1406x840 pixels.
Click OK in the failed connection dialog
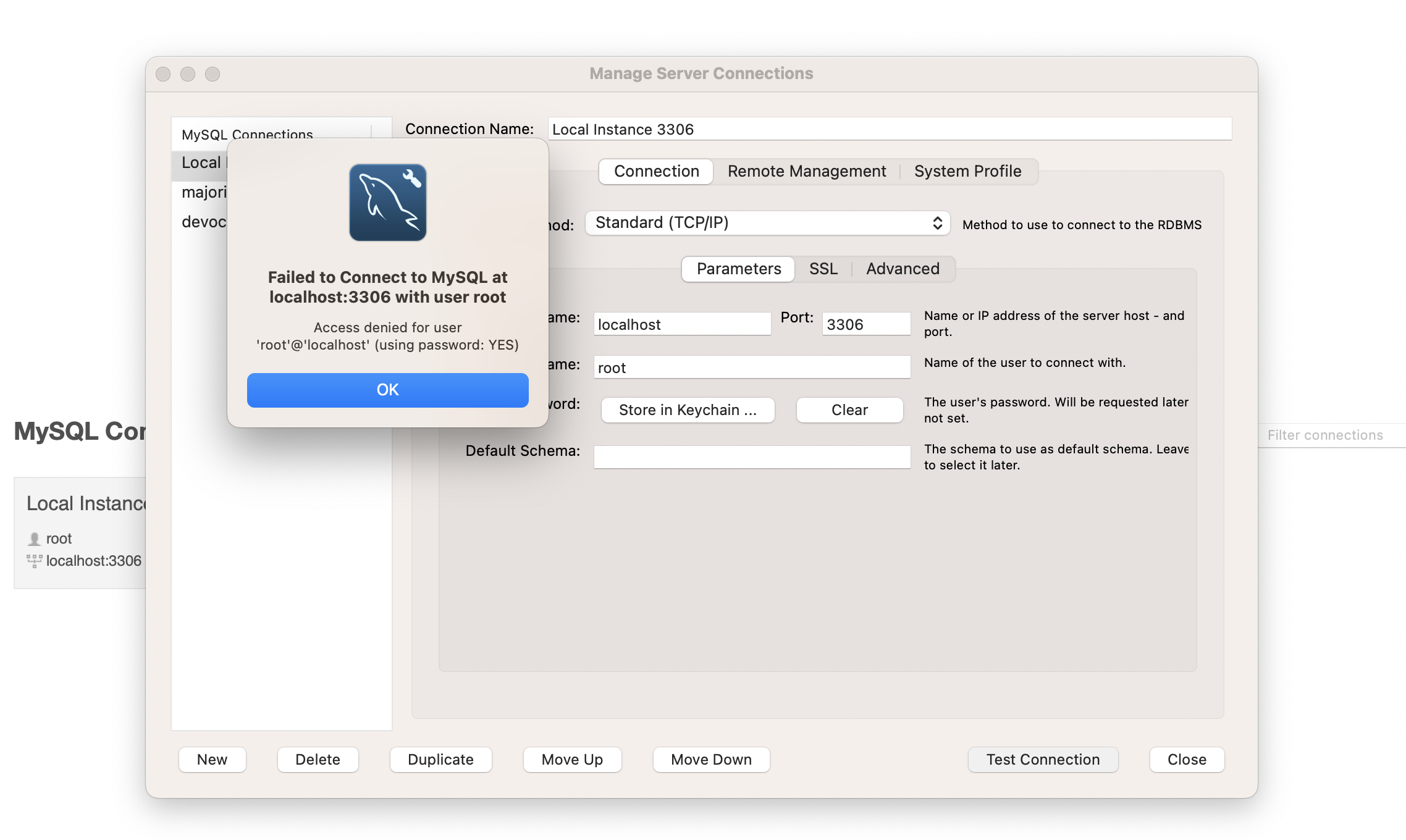click(387, 390)
